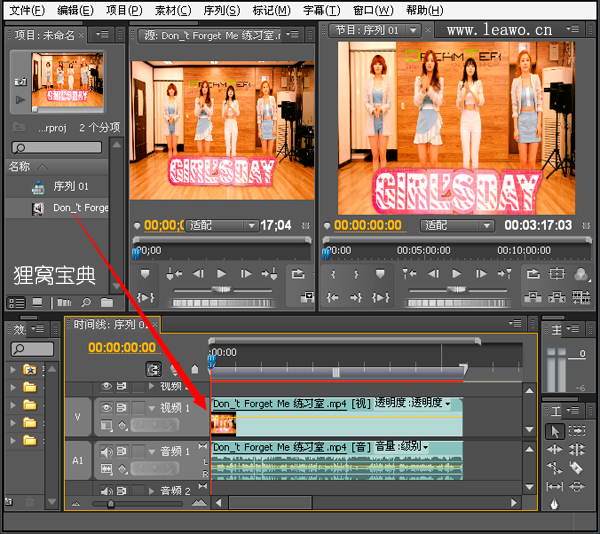This screenshot has height=534, width=600.
Task: Collapse the 视频 1 track triangle
Action: pos(152,408)
